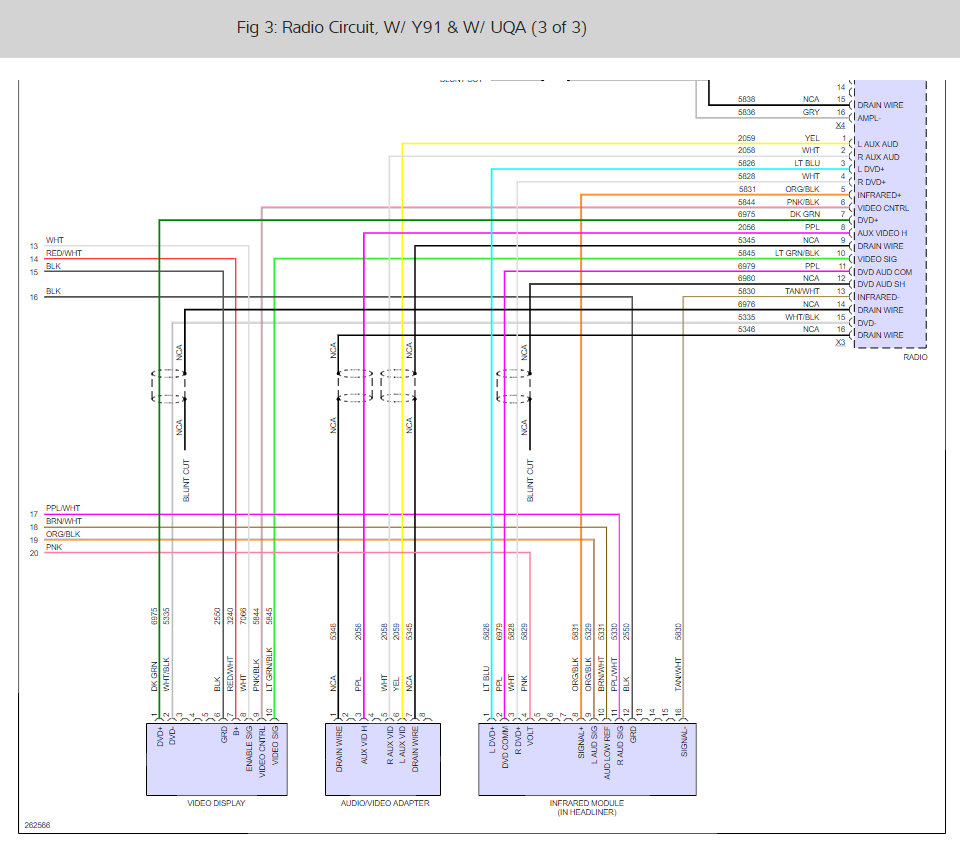Click the 'VIDEO DISPLAY' component caption
The width and height of the screenshot is (960, 856).
[x=216, y=803]
